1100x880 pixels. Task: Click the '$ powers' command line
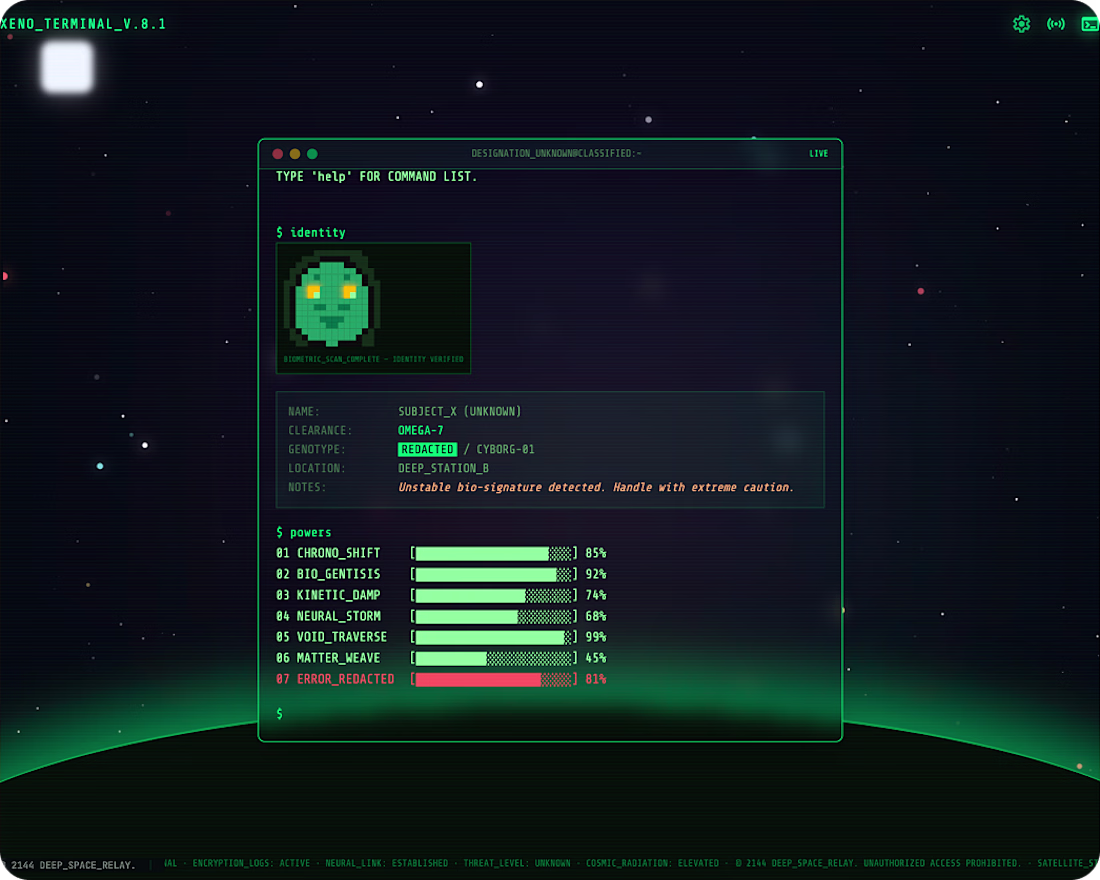[304, 533]
